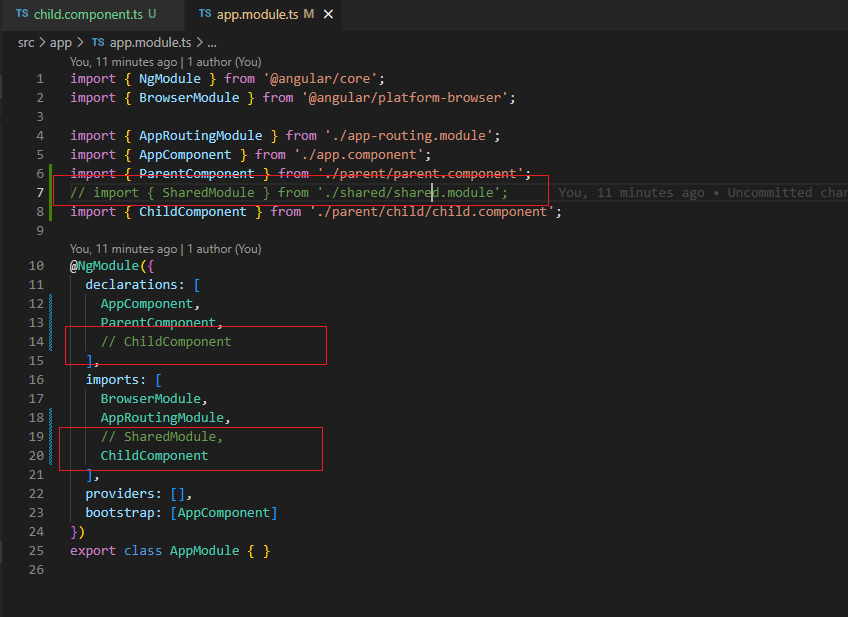Close the app.module.ts tab
This screenshot has height=617, width=849.
(327, 14)
